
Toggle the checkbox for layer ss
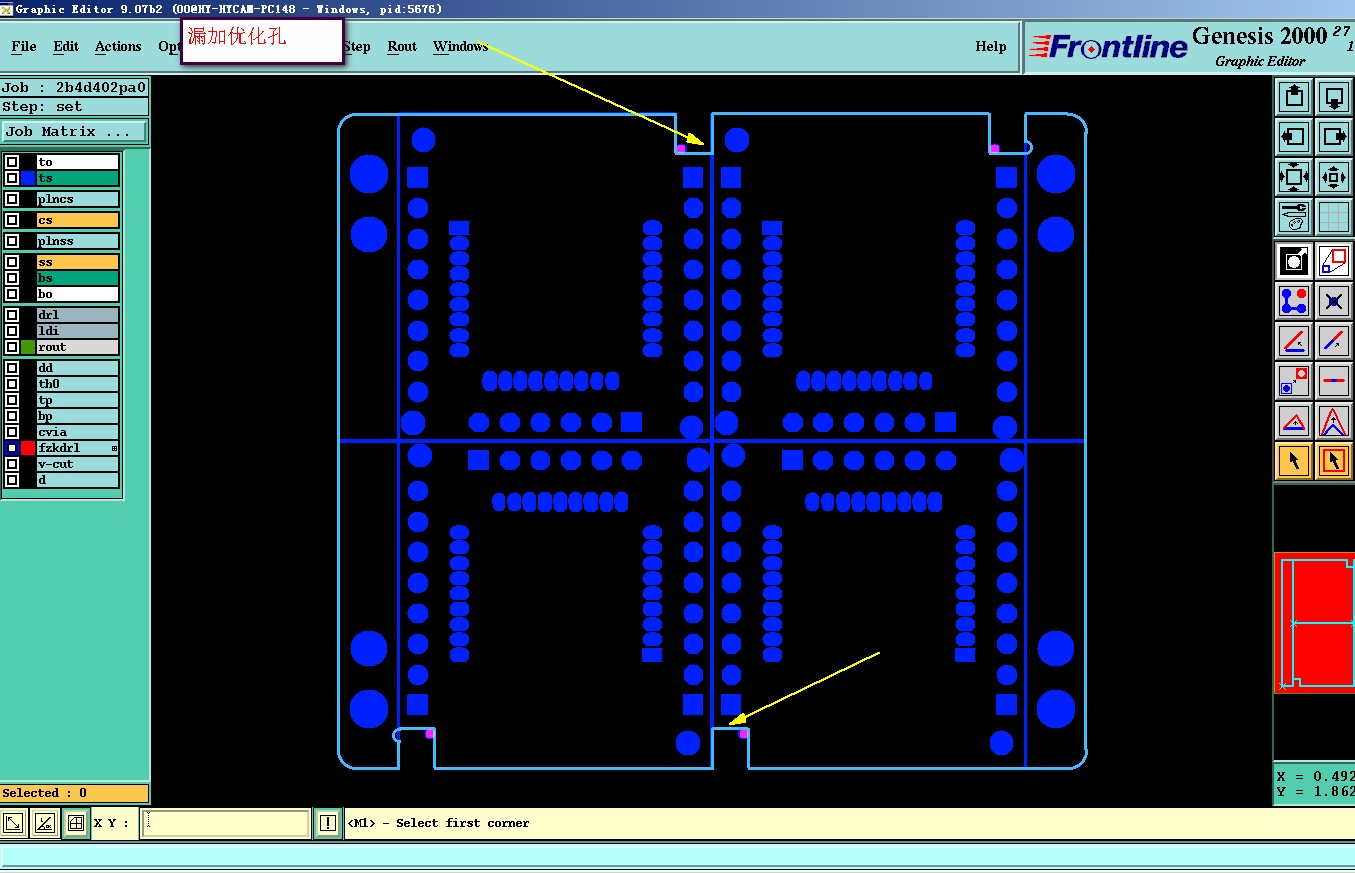coord(12,262)
